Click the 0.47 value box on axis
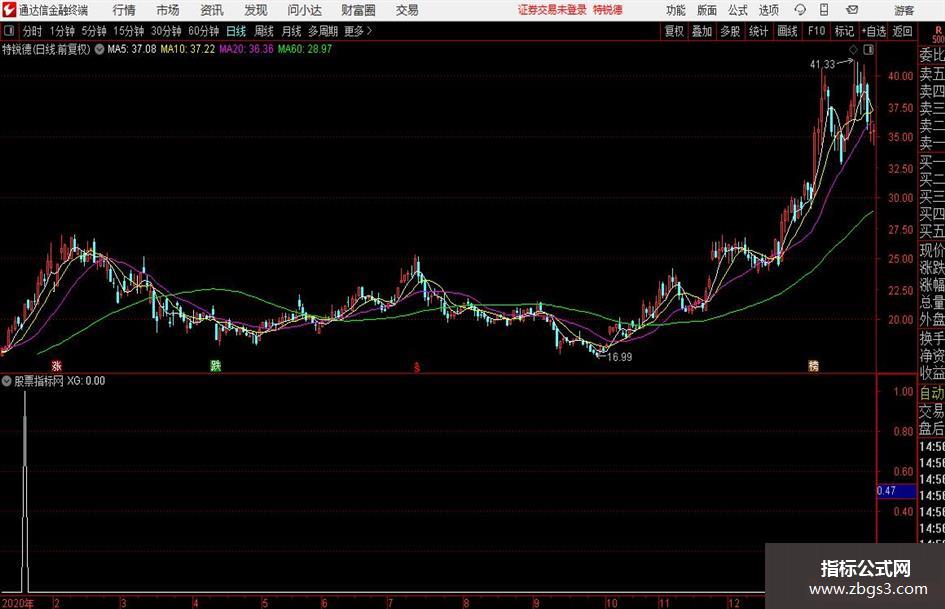This screenshot has height=609, width=945. pos(896,491)
